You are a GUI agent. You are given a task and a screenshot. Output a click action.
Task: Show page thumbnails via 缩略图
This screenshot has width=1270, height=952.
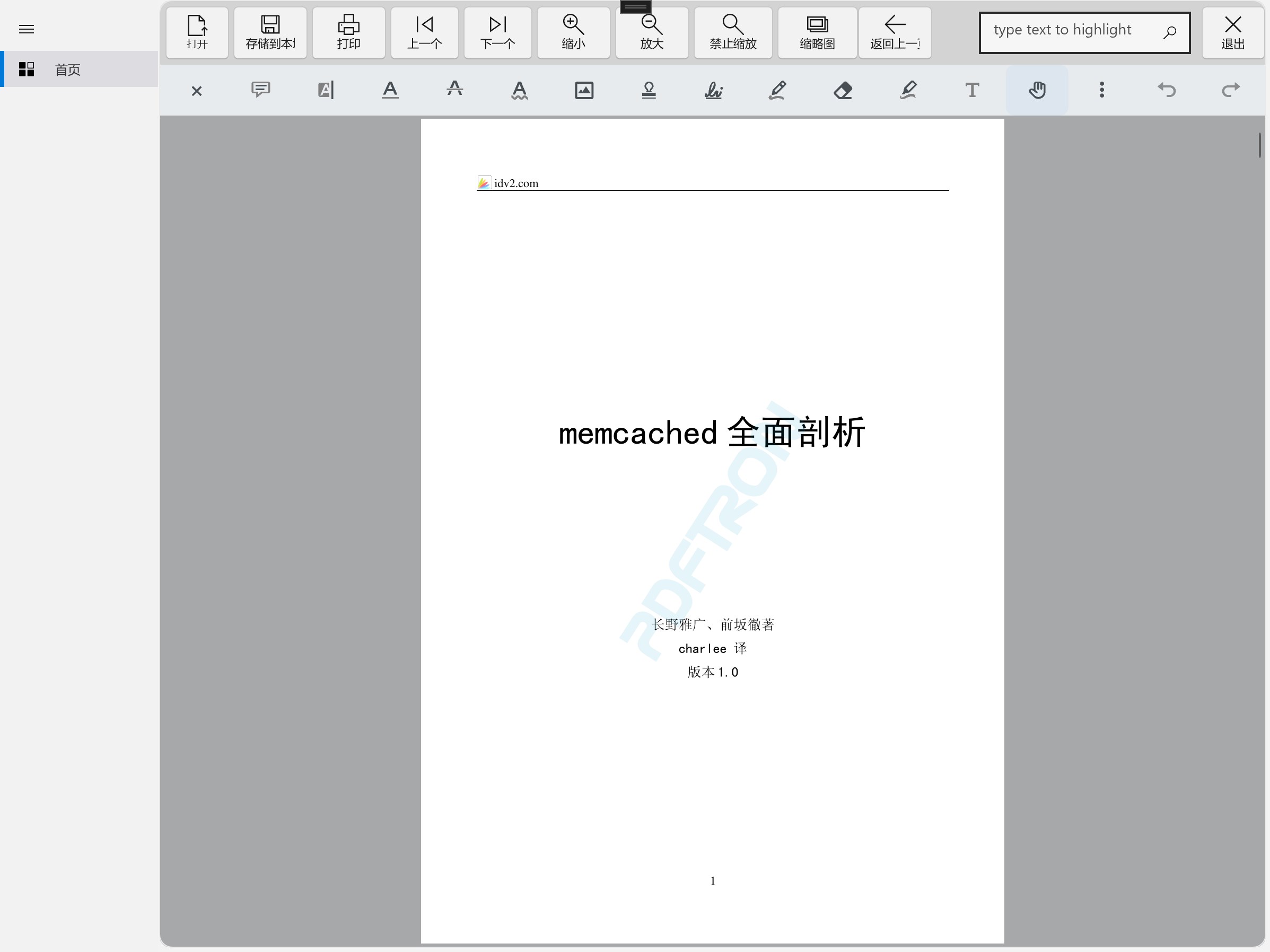(817, 33)
